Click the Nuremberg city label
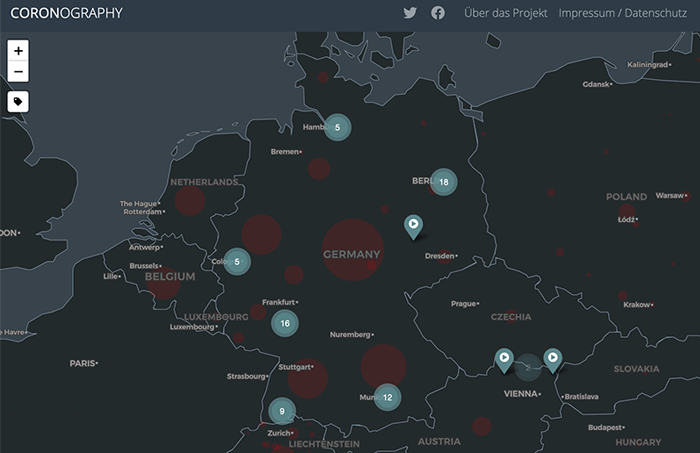The width and height of the screenshot is (700, 453). click(350, 334)
